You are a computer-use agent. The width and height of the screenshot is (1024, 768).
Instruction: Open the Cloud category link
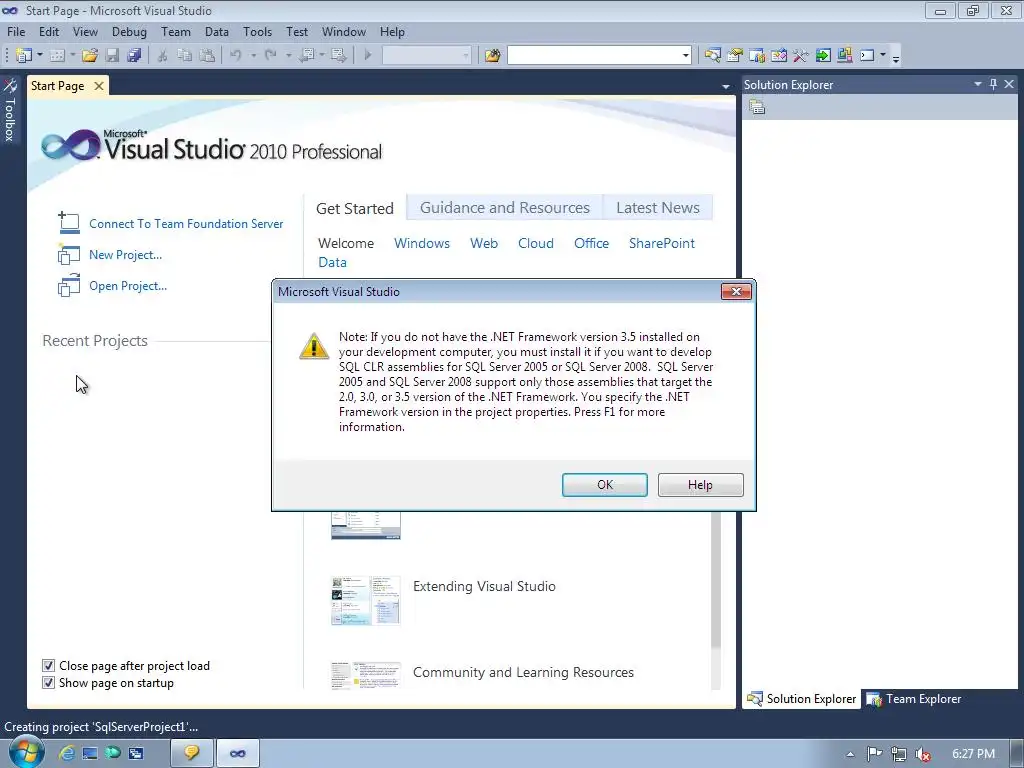tap(536, 243)
